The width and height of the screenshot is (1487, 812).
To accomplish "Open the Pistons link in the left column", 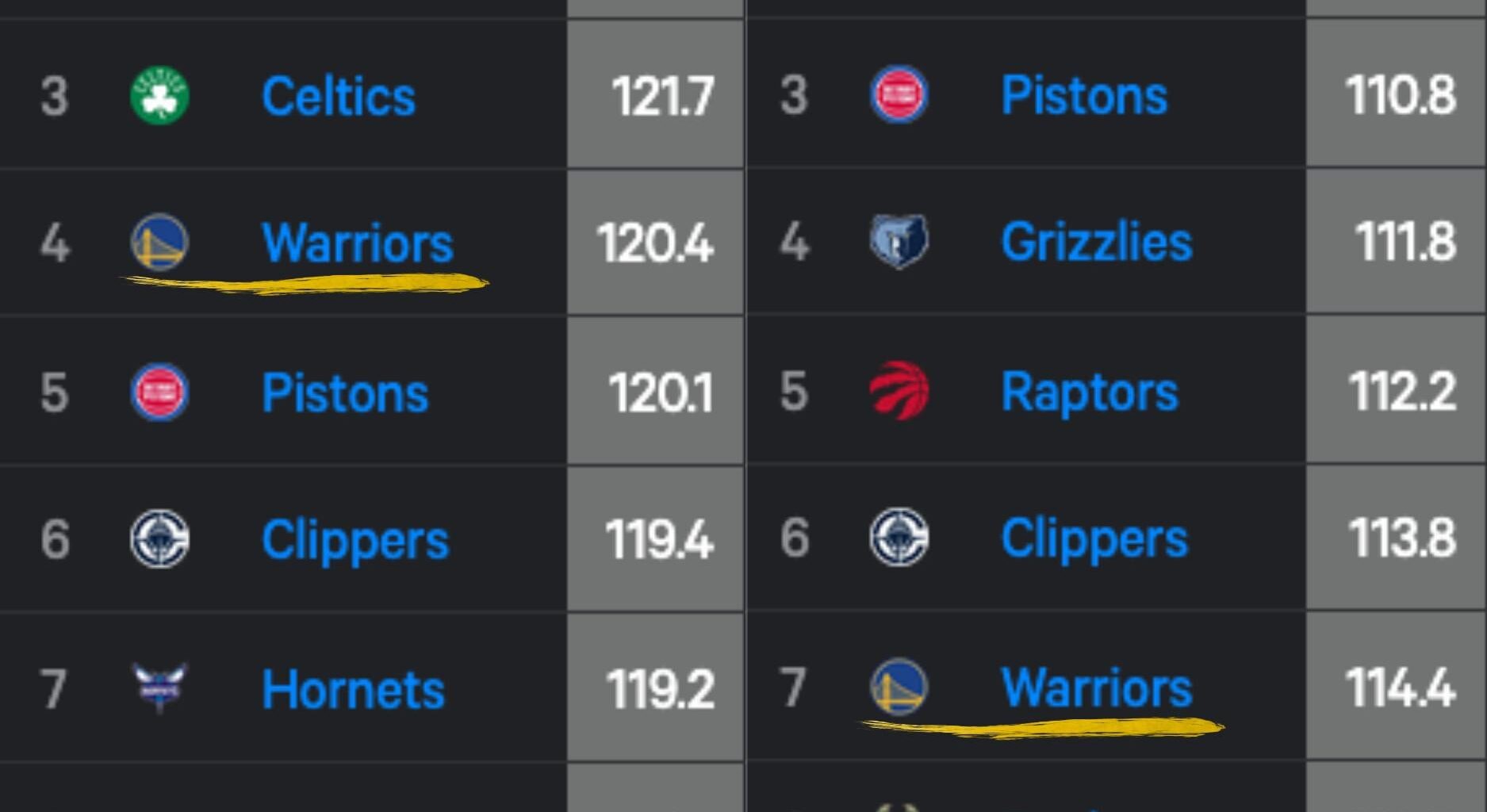I will pyautogui.click(x=343, y=390).
